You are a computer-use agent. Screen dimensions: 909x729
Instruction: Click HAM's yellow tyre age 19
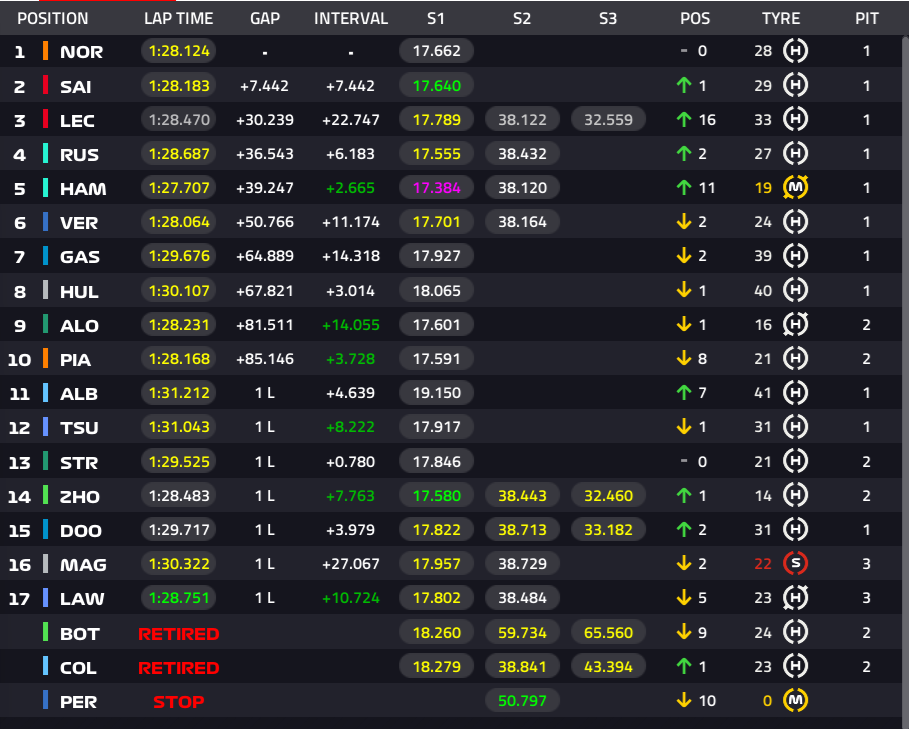(x=763, y=188)
